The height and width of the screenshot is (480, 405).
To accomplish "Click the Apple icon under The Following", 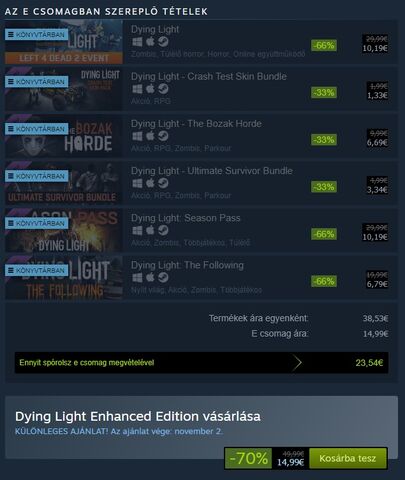I will (150, 277).
